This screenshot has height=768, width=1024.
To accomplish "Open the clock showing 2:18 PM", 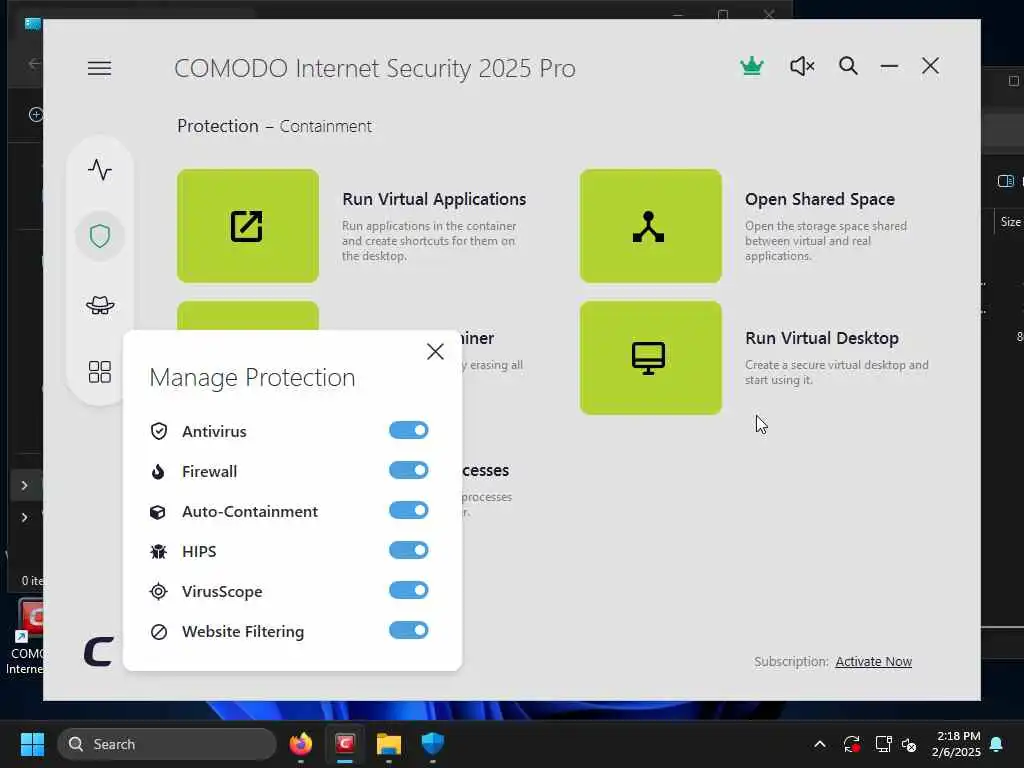I will tap(956, 744).
